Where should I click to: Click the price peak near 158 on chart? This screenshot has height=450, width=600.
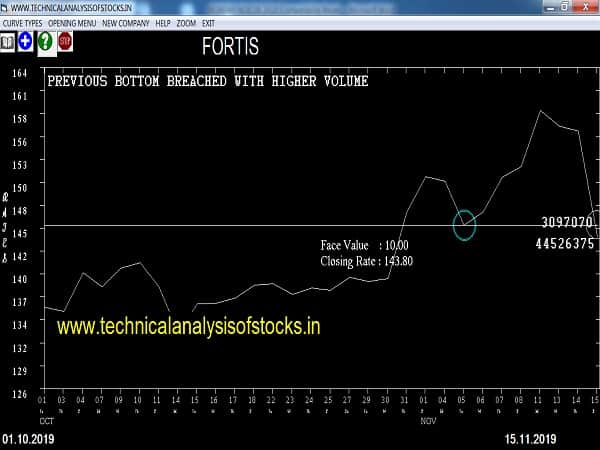tap(540, 111)
